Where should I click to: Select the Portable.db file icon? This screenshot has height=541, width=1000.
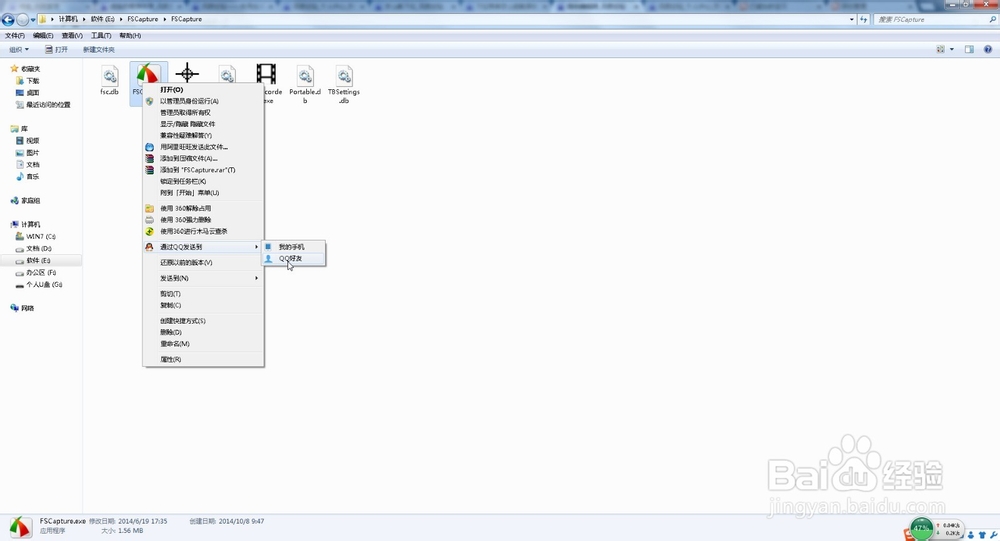coord(305,76)
